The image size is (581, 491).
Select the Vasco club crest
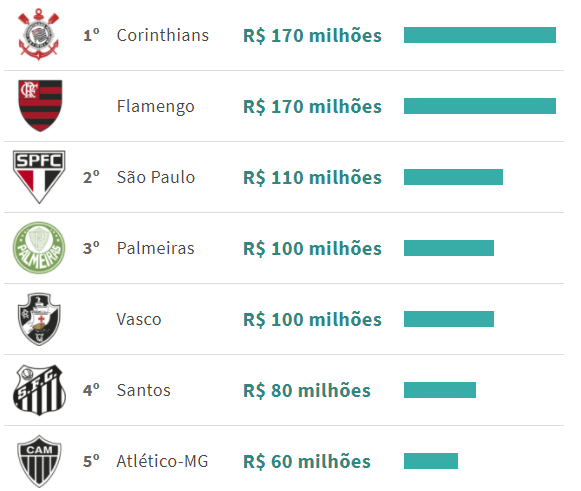pos(39,319)
